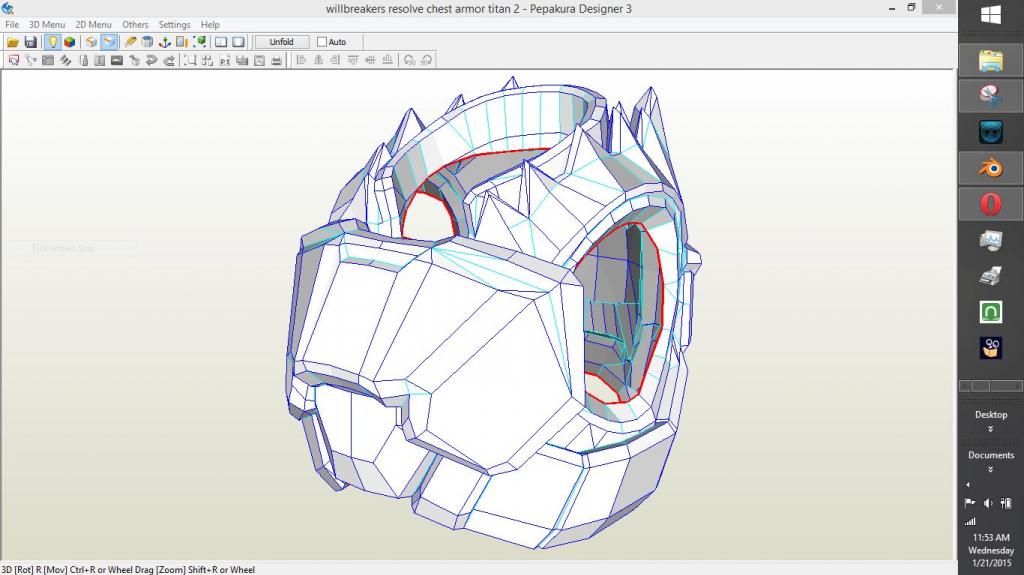
Task: Enable the Auto checkbox
Action: click(322, 42)
